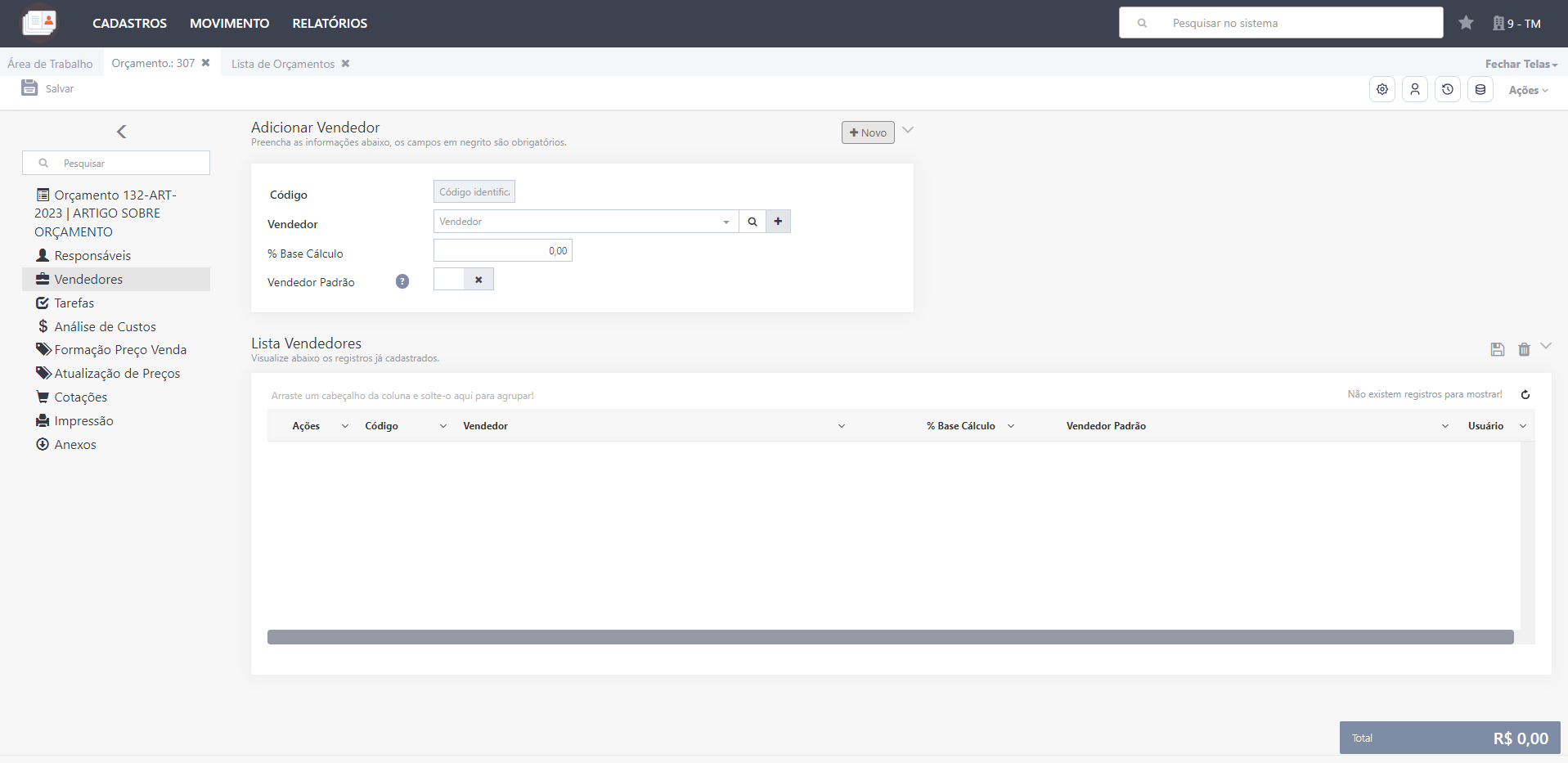The height and width of the screenshot is (763, 1568).
Task: Select Orçamento 132-ART-2023 tree item
Action: (x=106, y=213)
